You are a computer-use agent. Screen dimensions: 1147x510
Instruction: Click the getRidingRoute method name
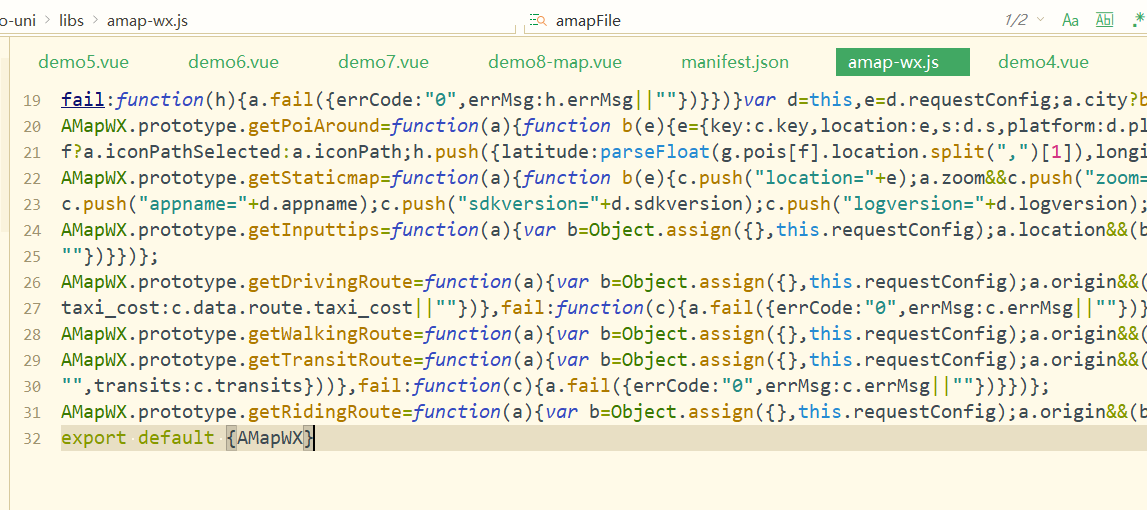coord(327,413)
